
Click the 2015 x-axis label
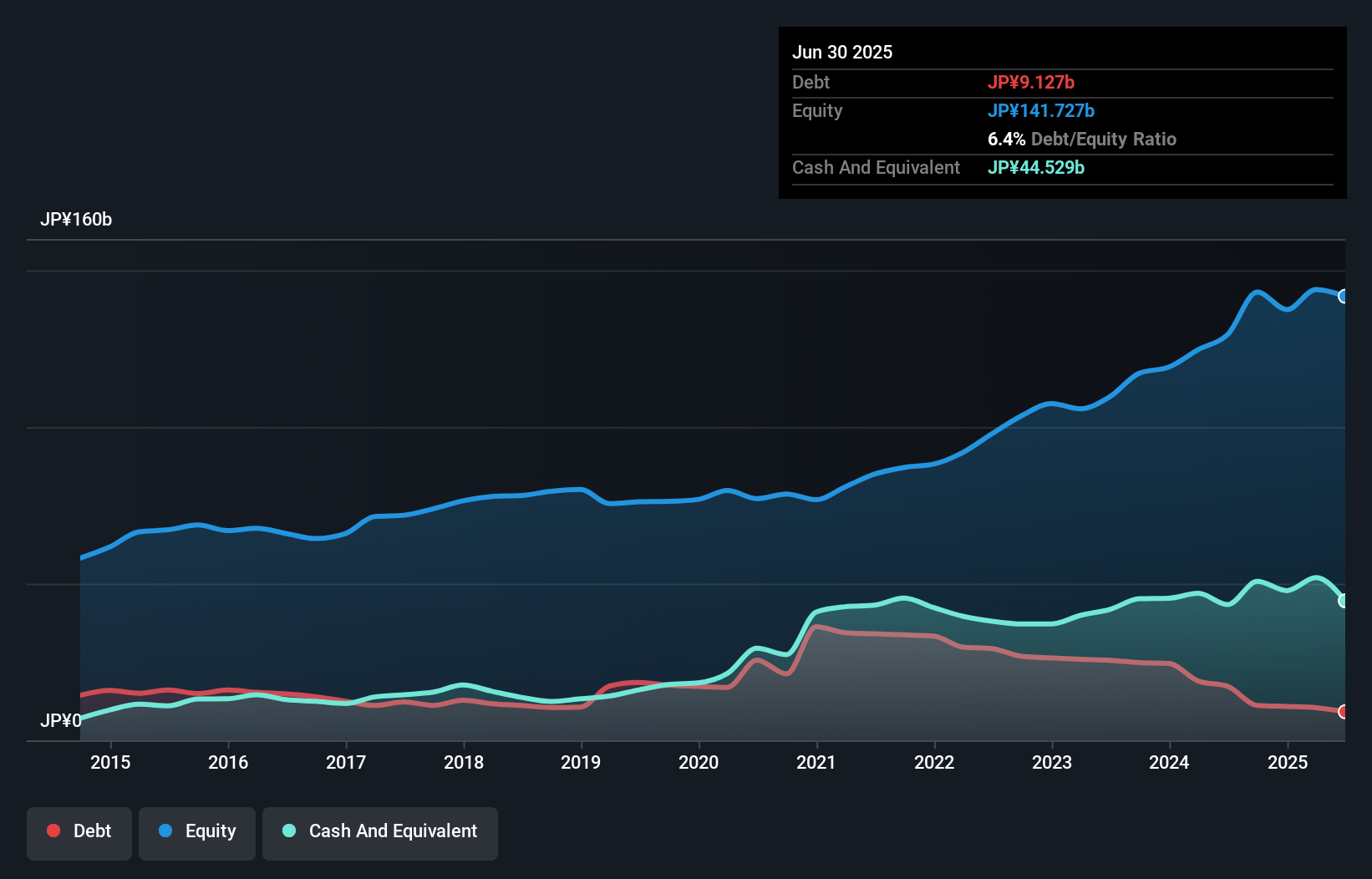[x=110, y=762]
